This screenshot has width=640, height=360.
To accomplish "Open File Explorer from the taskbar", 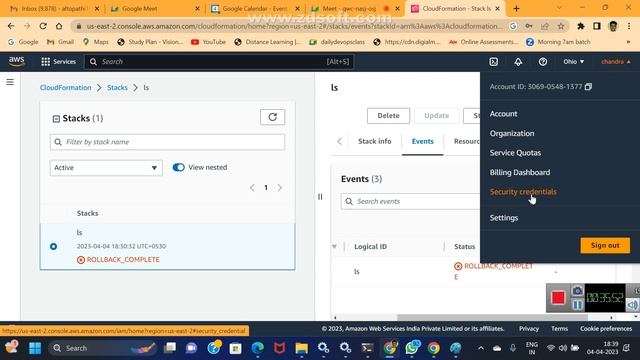I will click(x=302, y=348).
